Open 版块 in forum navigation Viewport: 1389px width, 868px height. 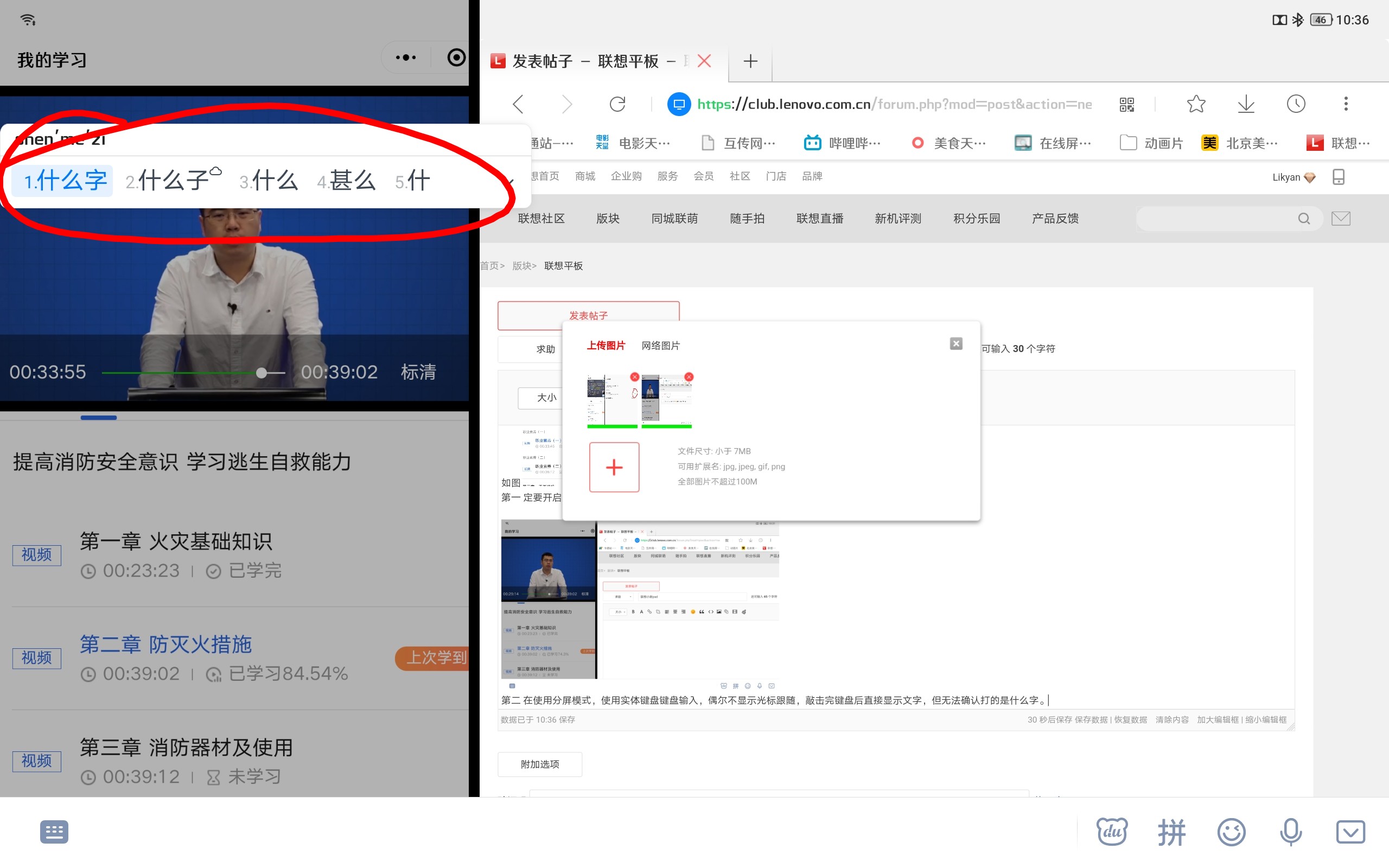pos(608,219)
